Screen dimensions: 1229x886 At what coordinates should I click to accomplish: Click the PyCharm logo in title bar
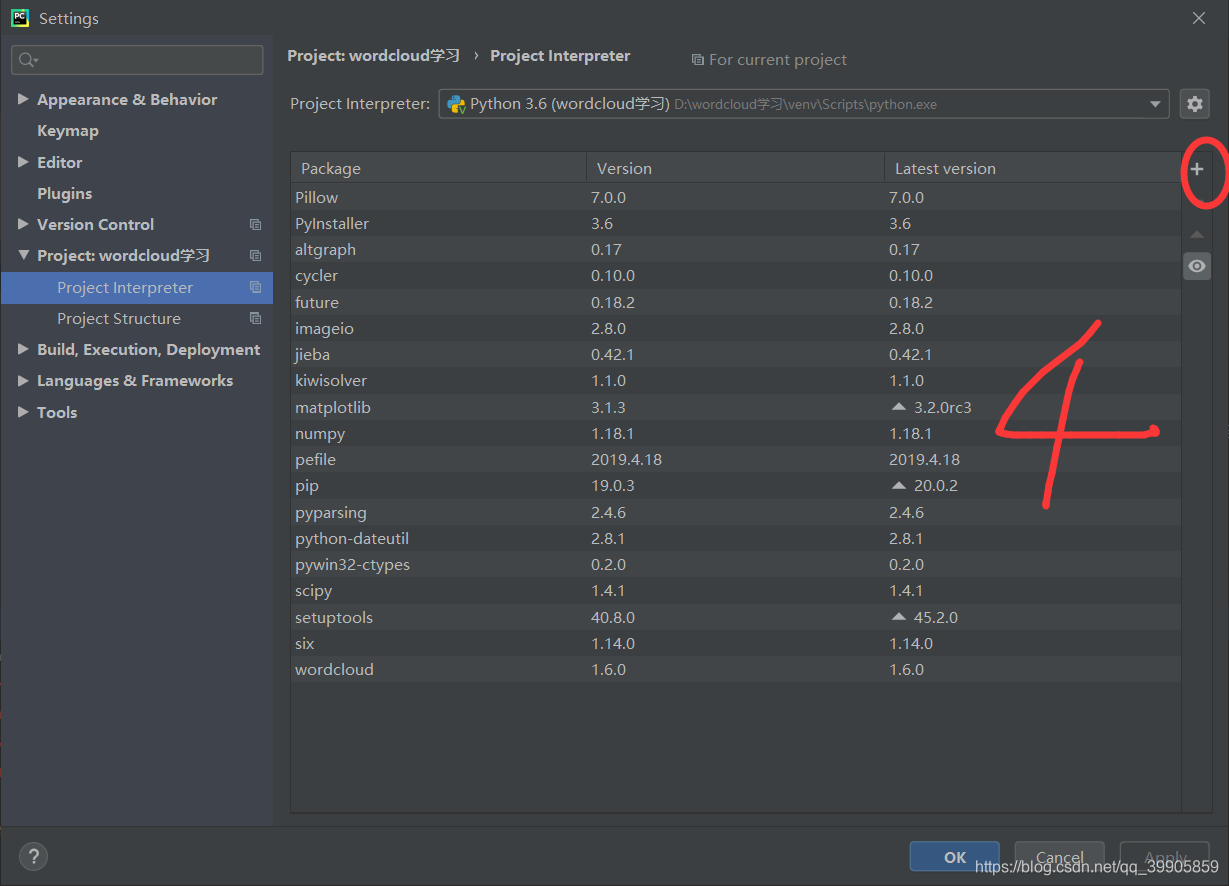pos(20,18)
